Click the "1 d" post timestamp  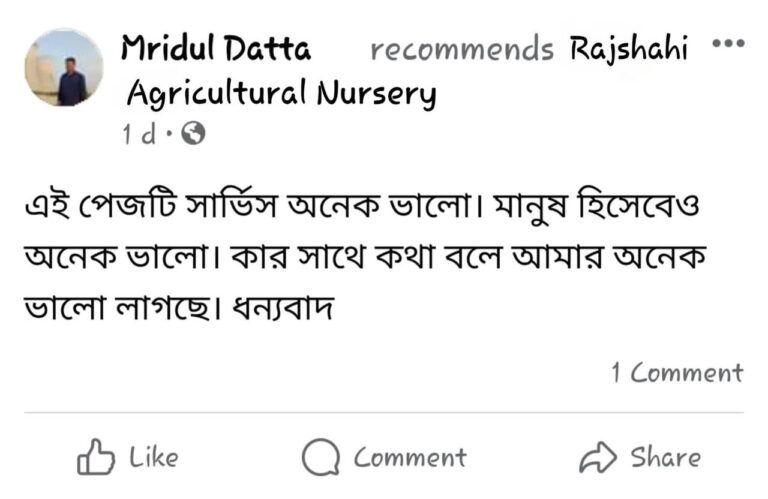coord(139,134)
